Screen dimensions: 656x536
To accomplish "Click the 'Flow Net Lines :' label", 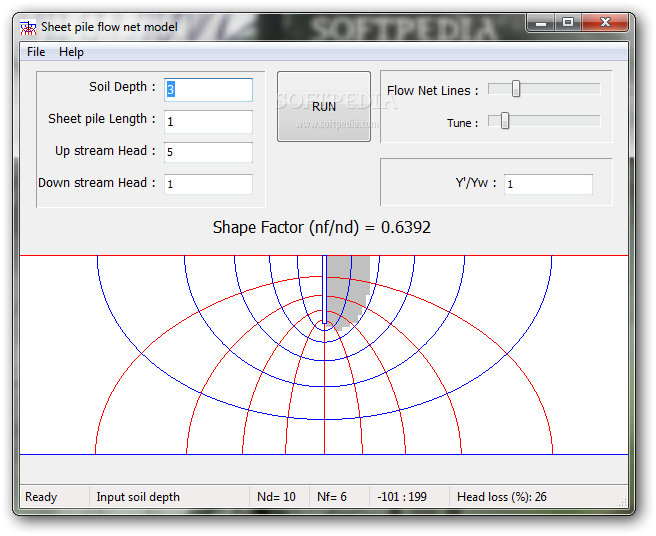I will click(x=433, y=90).
